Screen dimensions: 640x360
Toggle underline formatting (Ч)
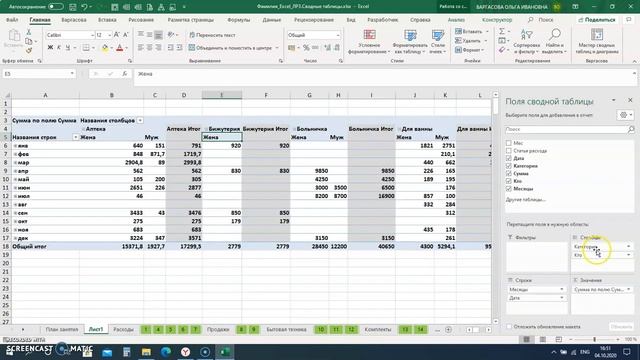pos(68,48)
